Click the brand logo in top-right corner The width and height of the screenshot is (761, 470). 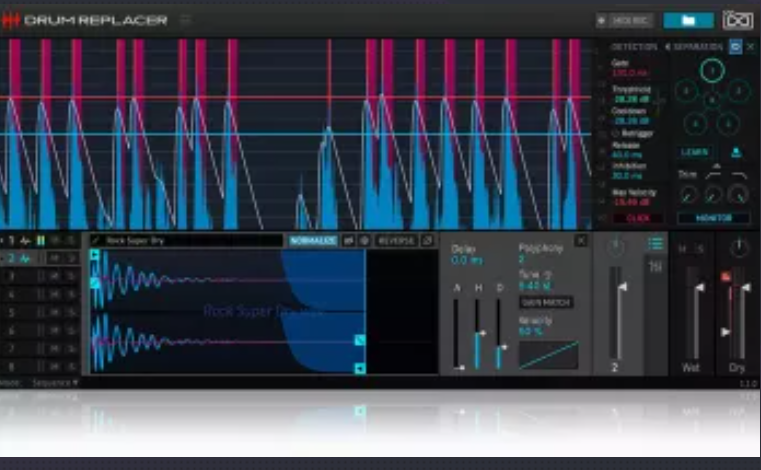coord(738,20)
